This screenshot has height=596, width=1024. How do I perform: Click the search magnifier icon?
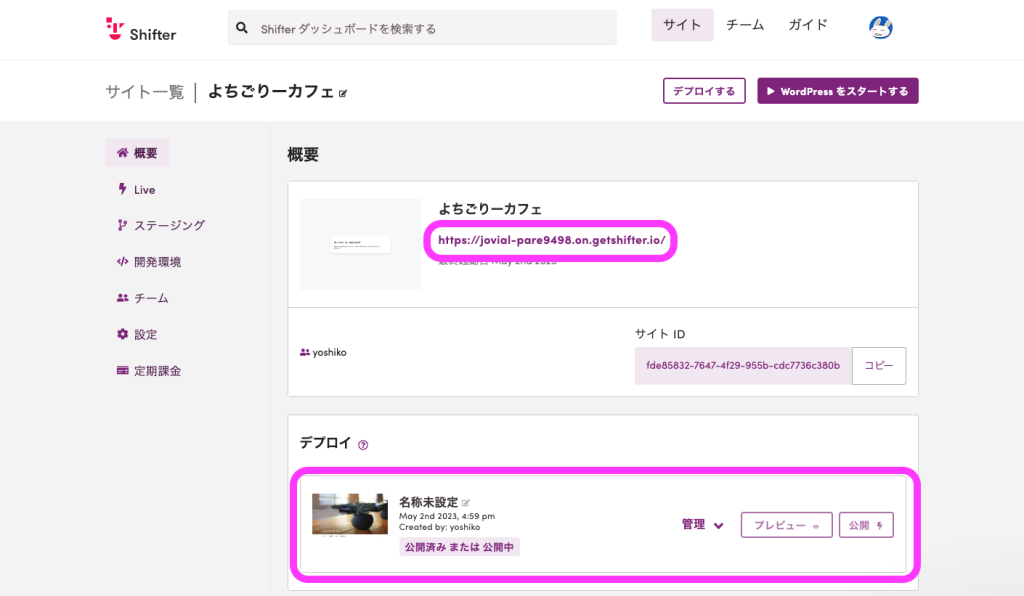pyautogui.click(x=242, y=28)
